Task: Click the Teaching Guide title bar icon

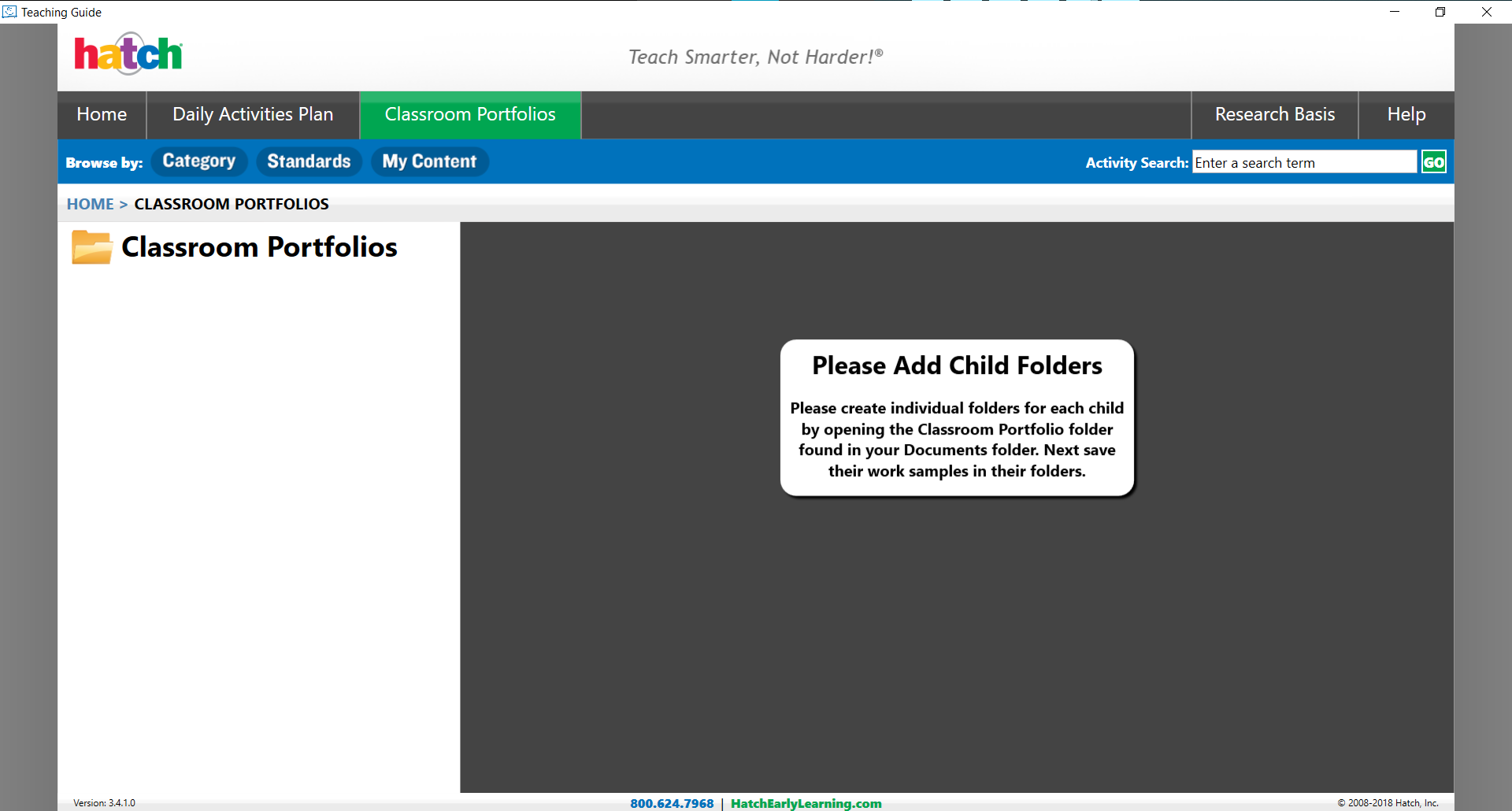Action: 9,12
